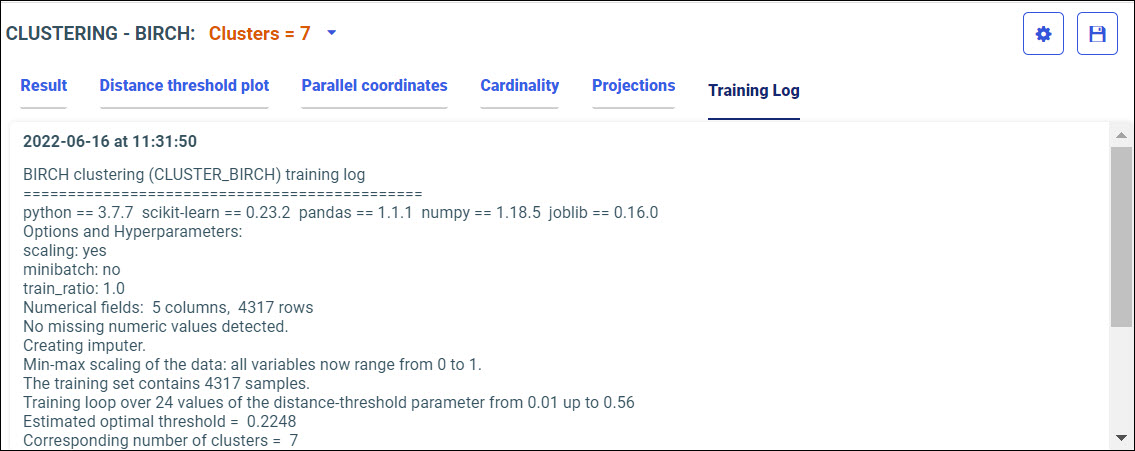The width and height of the screenshot is (1135, 451).
Task: Switch to the Result tab
Action: [x=44, y=86]
